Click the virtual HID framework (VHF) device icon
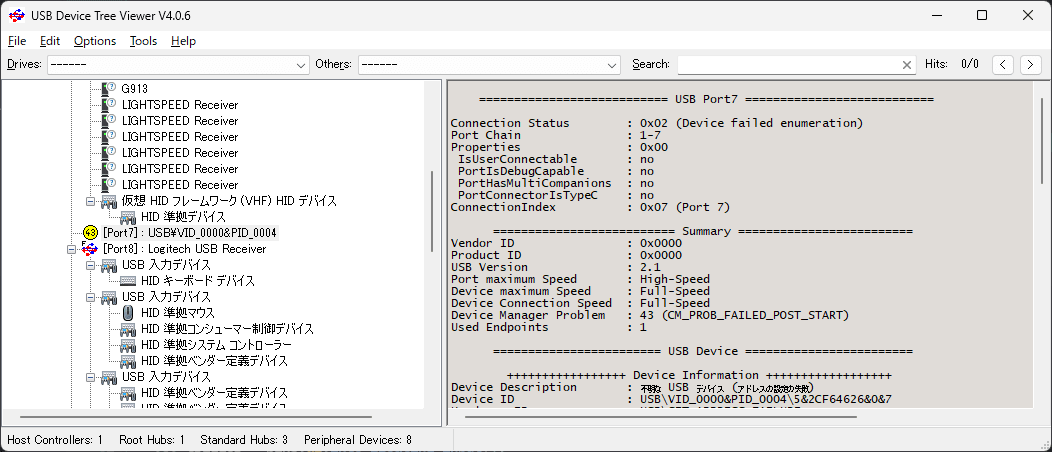1052x452 pixels. pyautogui.click(x=109, y=201)
